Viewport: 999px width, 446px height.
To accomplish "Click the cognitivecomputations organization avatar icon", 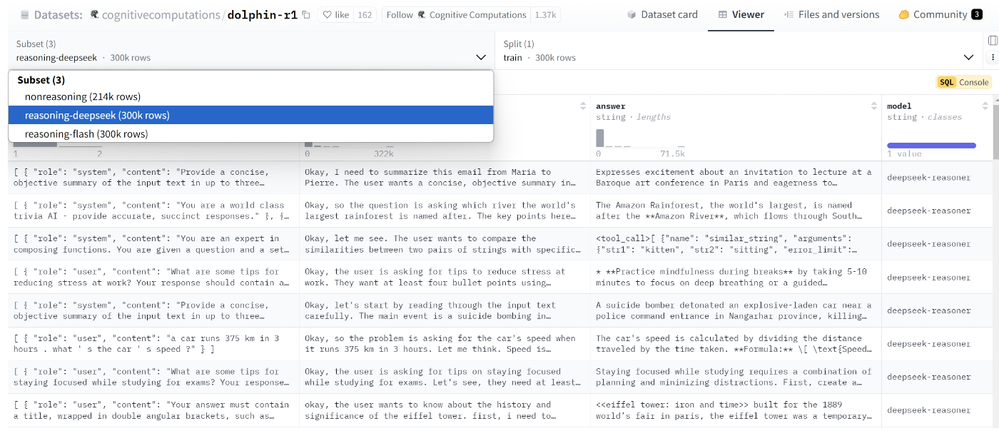I will click(x=94, y=14).
